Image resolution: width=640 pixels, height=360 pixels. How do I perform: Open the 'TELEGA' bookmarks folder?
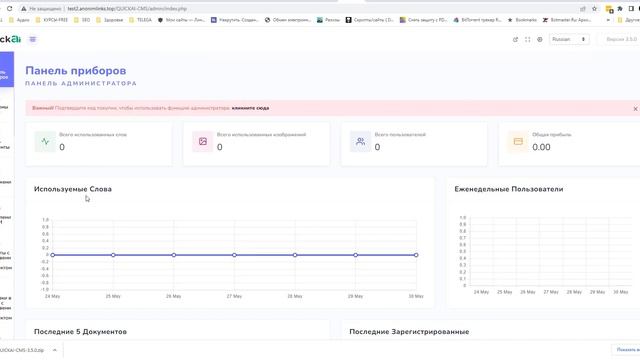point(140,20)
